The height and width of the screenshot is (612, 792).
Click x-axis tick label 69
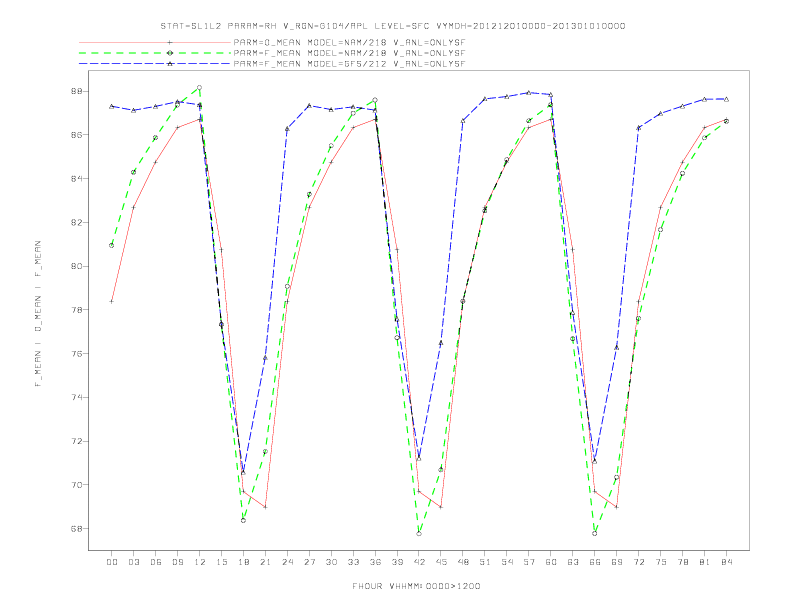[617, 562]
